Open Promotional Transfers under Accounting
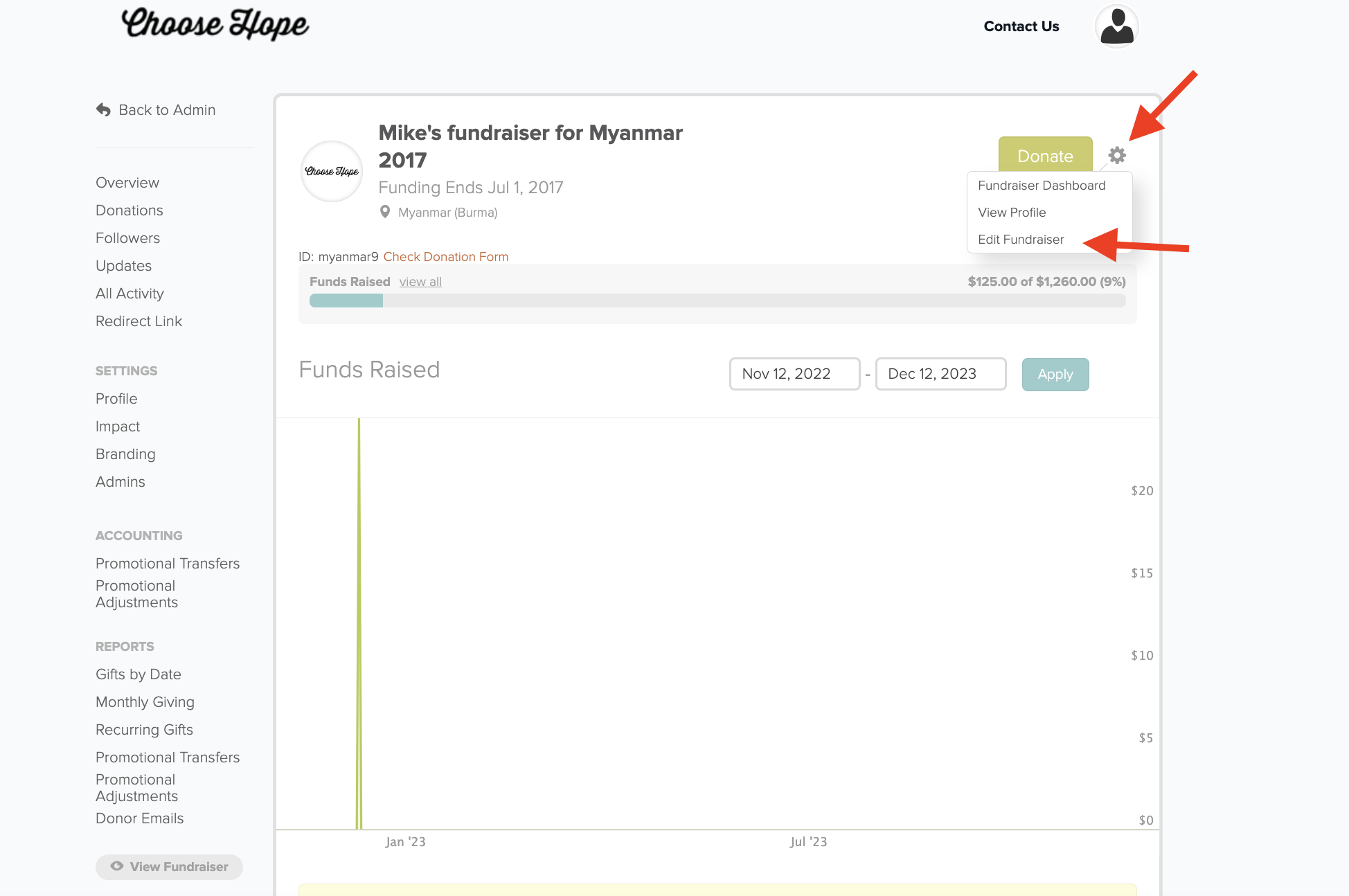Viewport: 1349px width, 896px height. click(x=168, y=564)
